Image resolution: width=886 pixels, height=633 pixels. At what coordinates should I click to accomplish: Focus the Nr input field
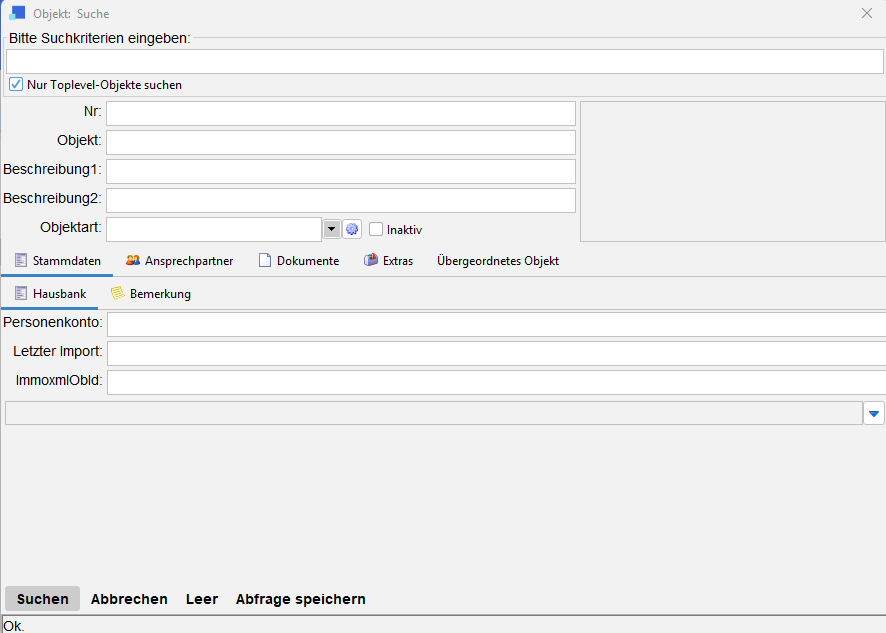(340, 113)
